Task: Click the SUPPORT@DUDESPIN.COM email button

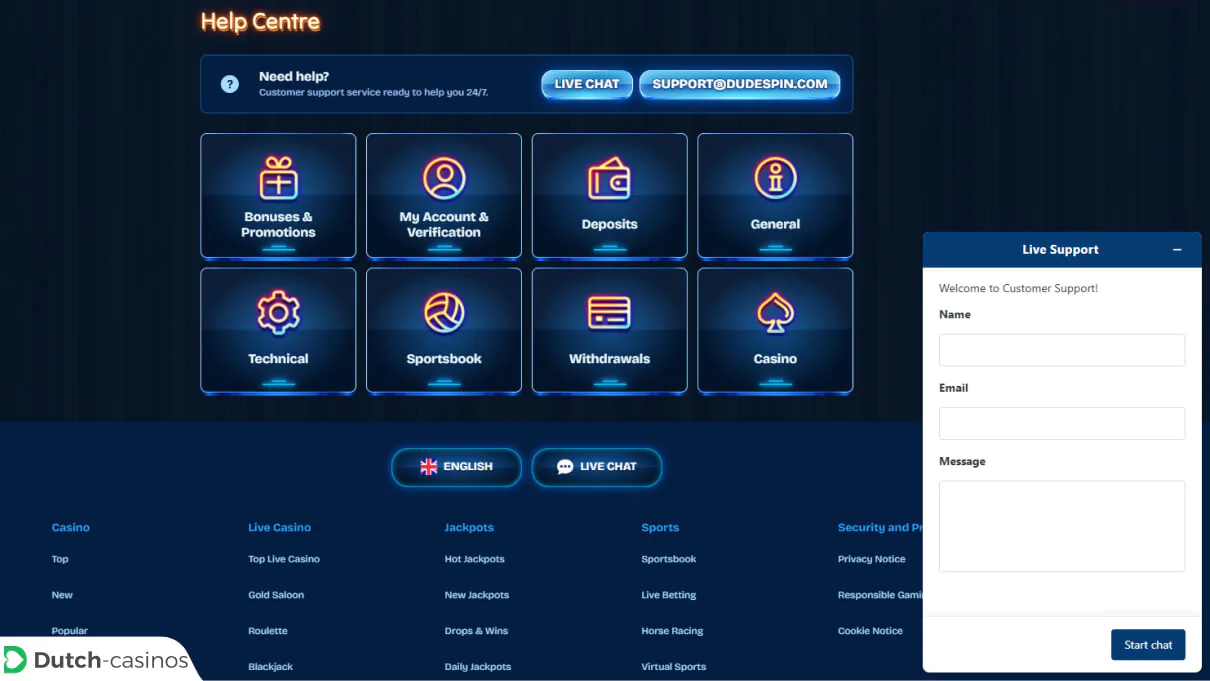Action: pos(740,84)
